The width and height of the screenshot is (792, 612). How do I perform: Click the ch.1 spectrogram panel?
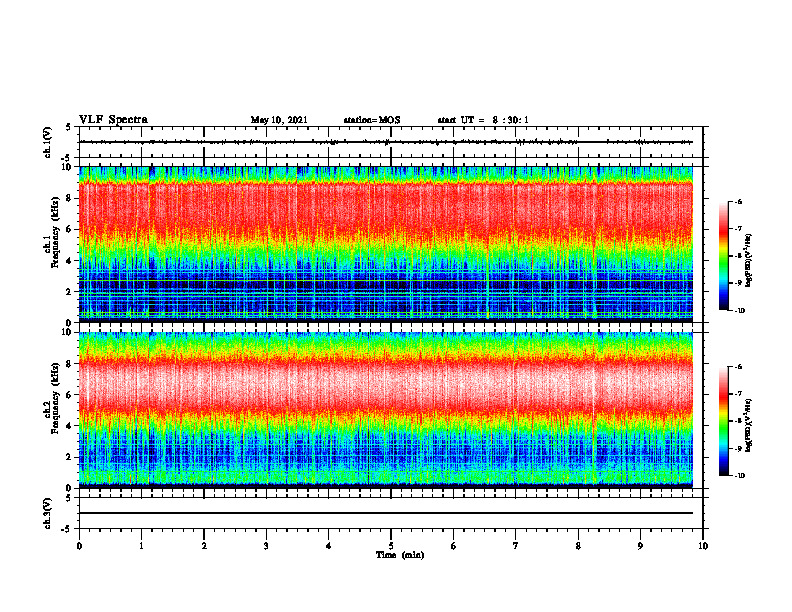pyautogui.click(x=385, y=244)
